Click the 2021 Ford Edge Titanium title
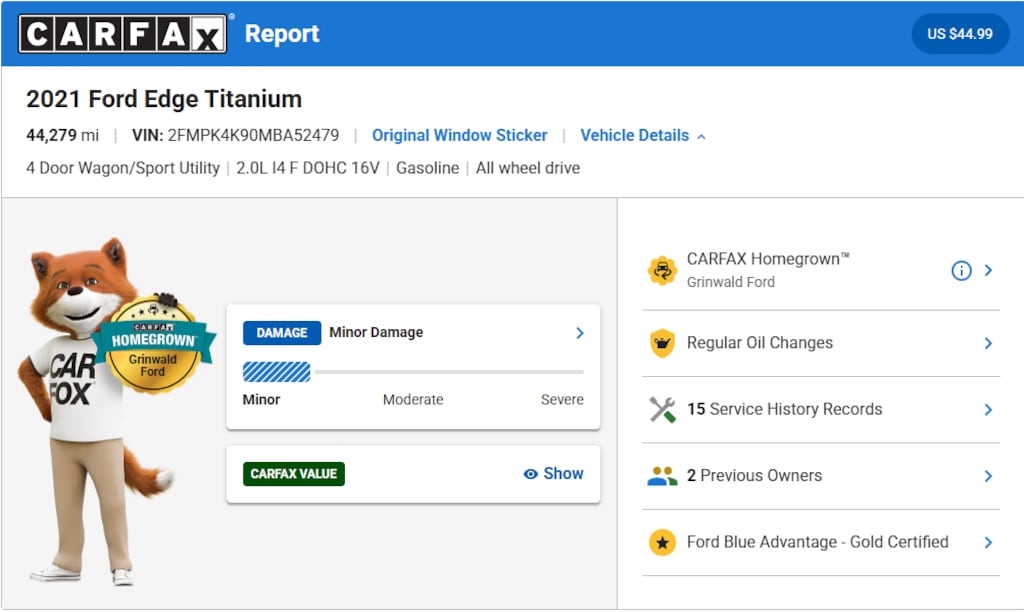Image resolution: width=1024 pixels, height=612 pixels. (x=164, y=99)
